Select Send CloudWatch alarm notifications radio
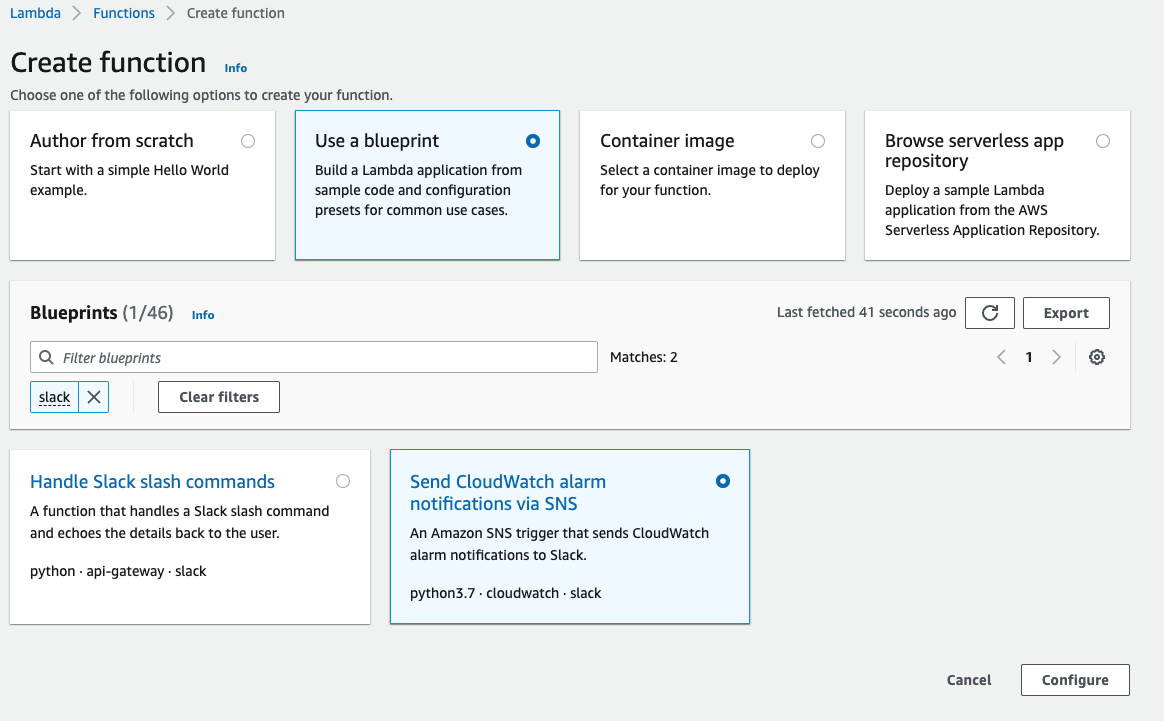This screenshot has height=721, width=1164. [x=723, y=481]
